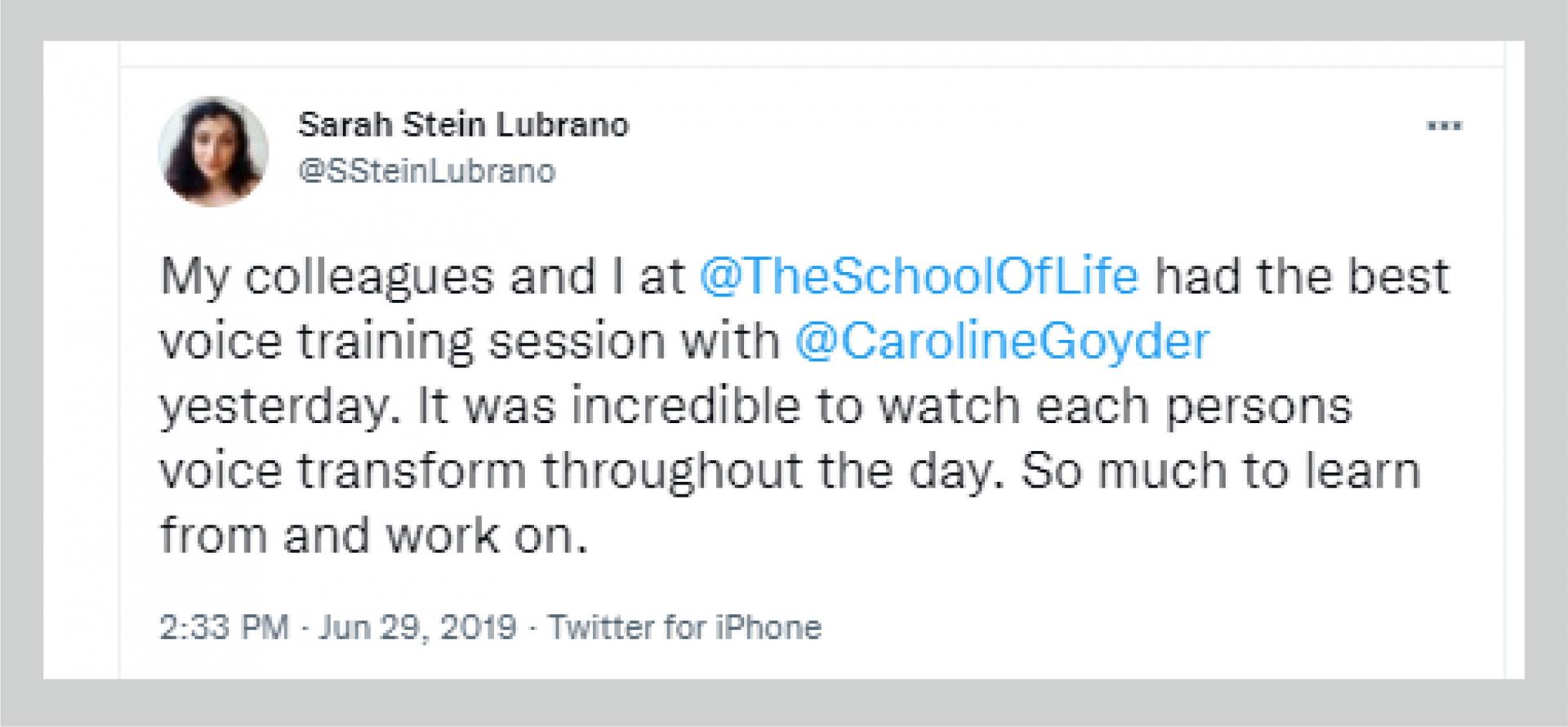Image resolution: width=1568 pixels, height=727 pixels.
Task: Click the closing words "from and work on."
Action: (x=373, y=536)
